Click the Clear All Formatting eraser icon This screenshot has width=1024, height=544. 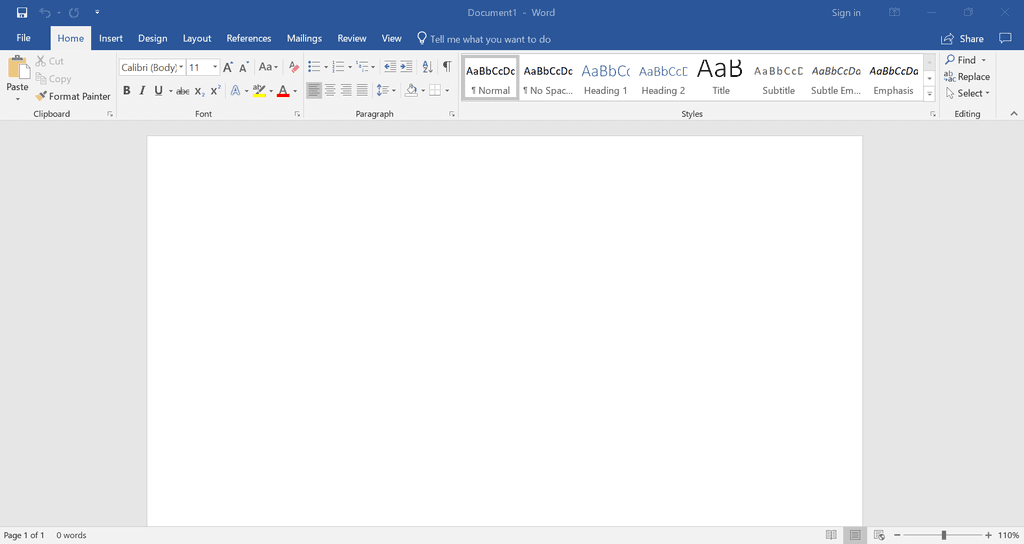[x=294, y=67]
